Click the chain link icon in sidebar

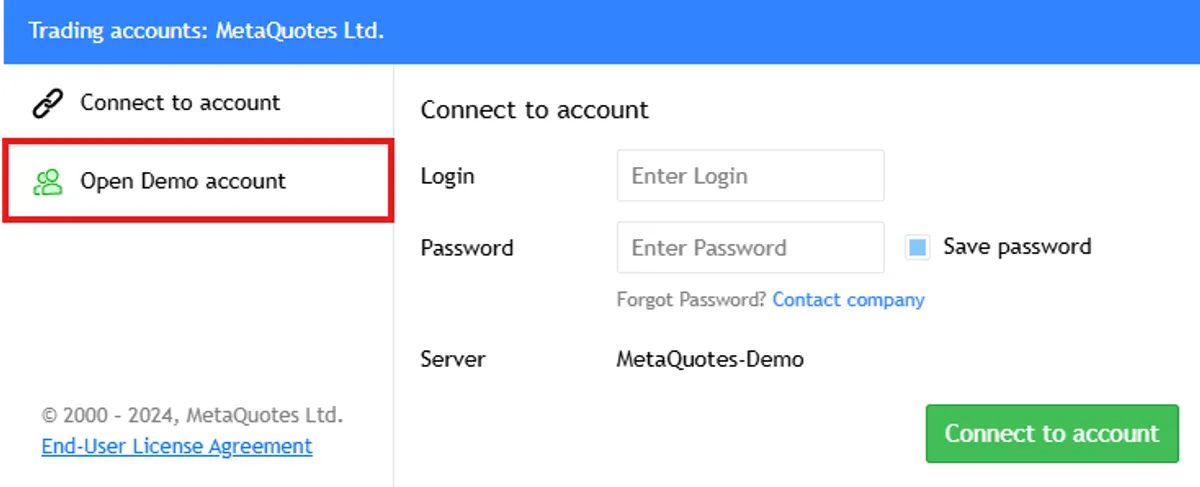(48, 103)
